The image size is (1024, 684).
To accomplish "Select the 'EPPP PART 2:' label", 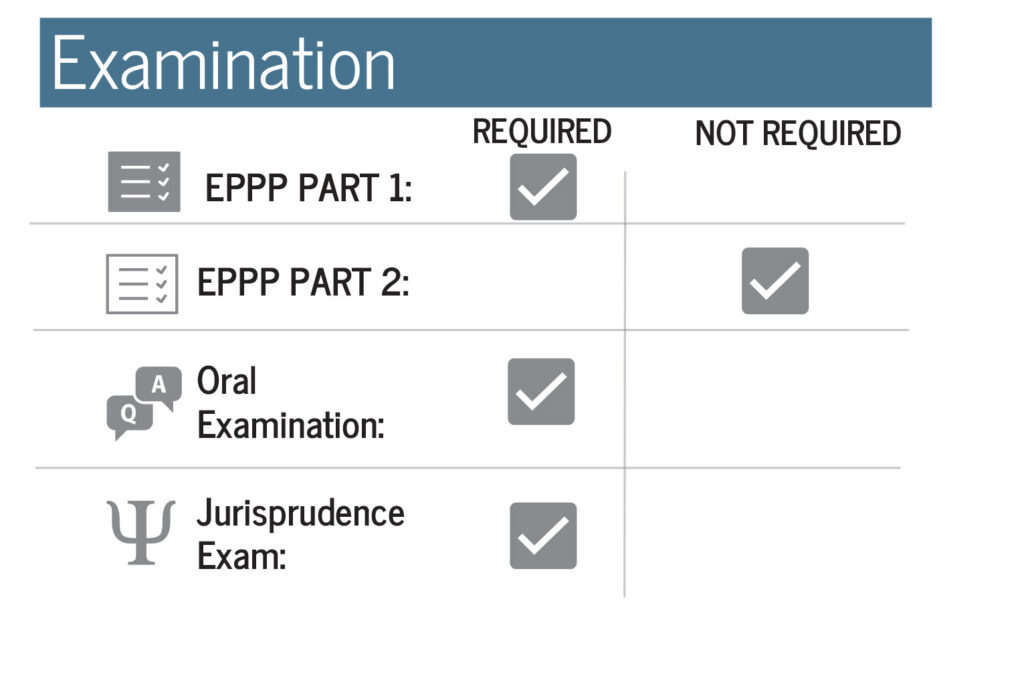I will point(304,282).
